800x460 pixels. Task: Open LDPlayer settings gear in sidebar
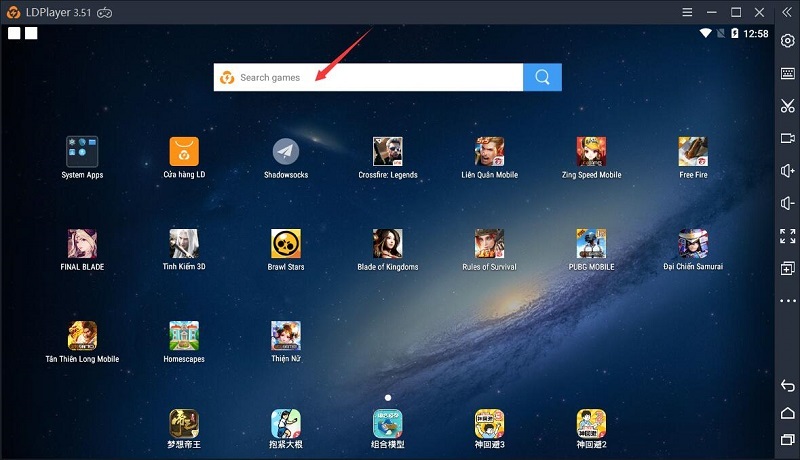(787, 41)
